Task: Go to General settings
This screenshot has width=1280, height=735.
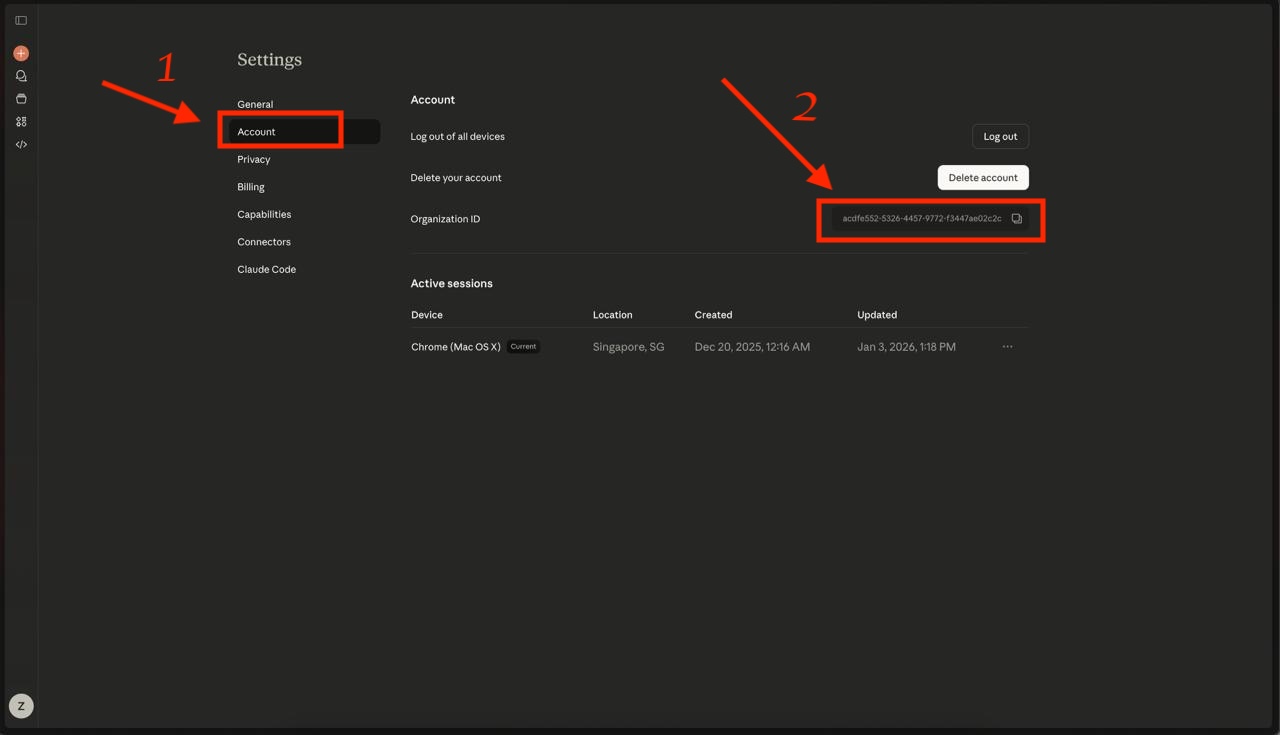Action: [255, 104]
